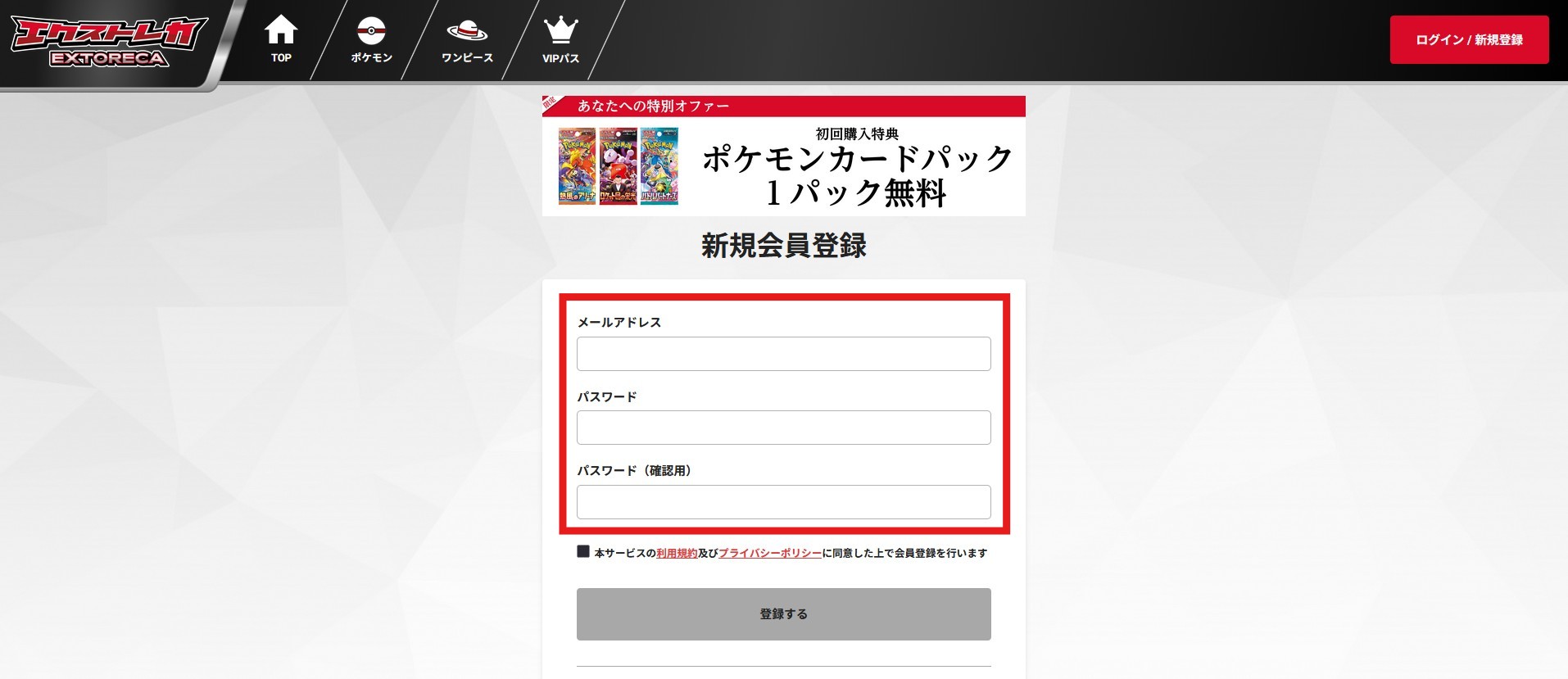Focus the メールアドレス input field
Viewport: 1568px width, 679px height.
pyautogui.click(x=783, y=354)
